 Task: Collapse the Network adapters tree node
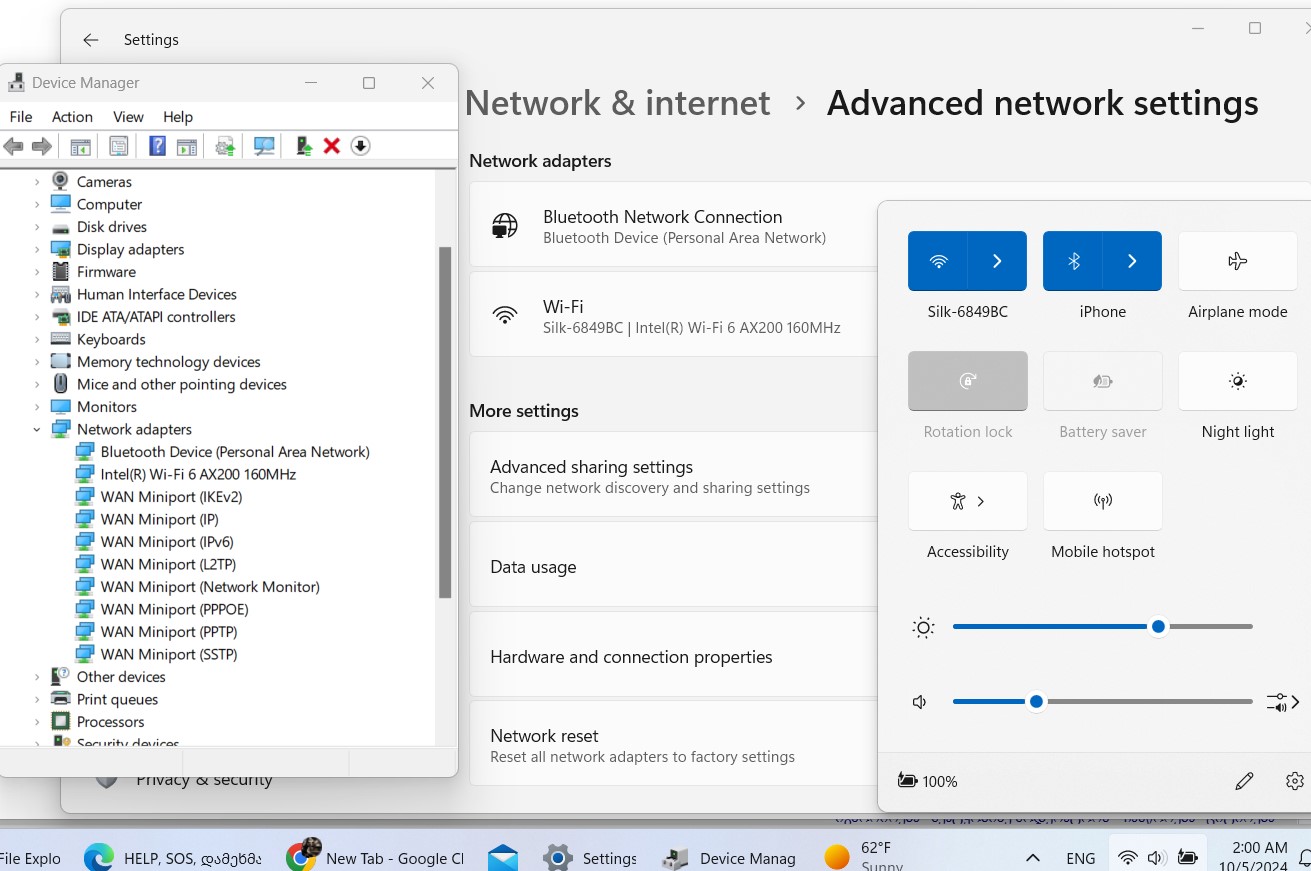pyautogui.click(x=37, y=430)
